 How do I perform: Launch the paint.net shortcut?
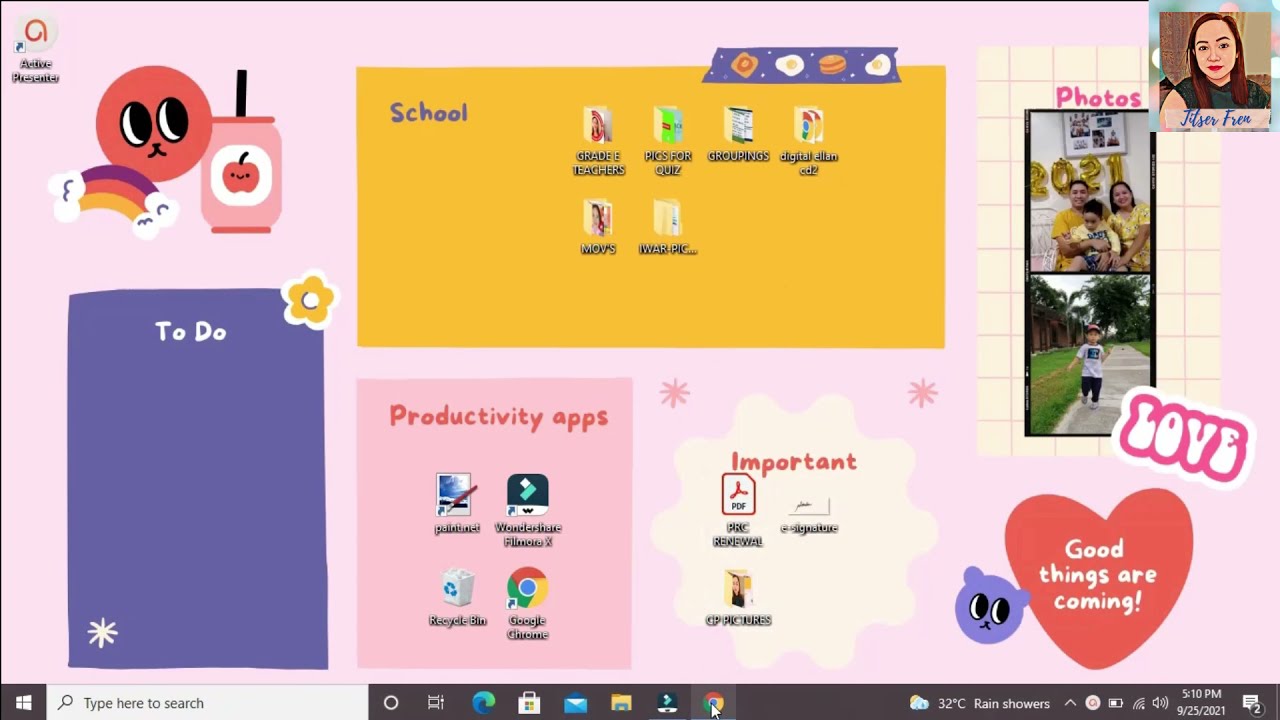pos(457,504)
